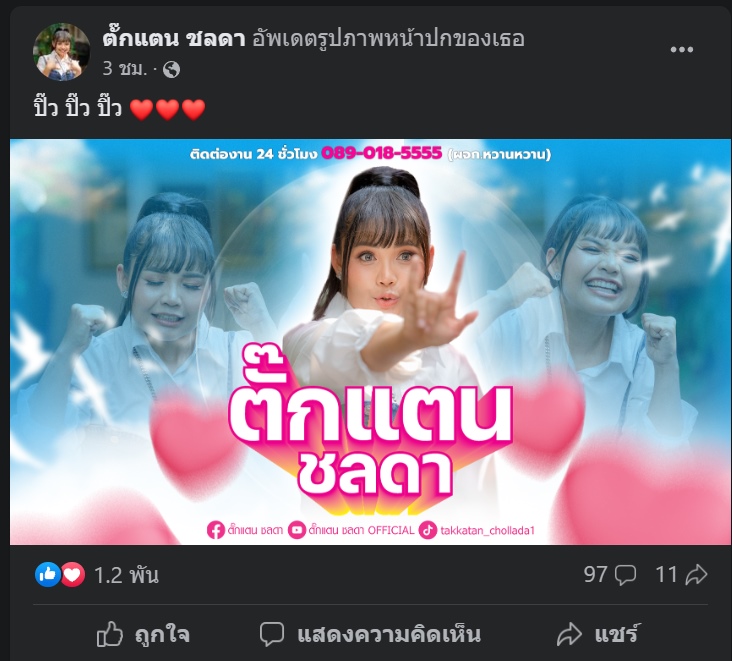Image resolution: width=732 pixels, height=661 pixels.
Task: Click the thumbs-up ถูกใจ icon
Action: pos(109,634)
